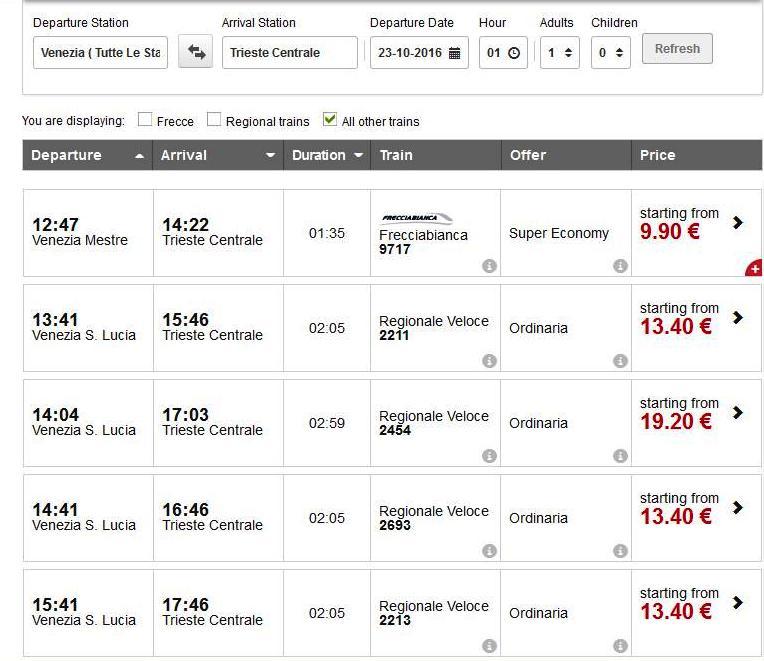Screen dimensions: 764x661
Task: Click the red plus badge on first result
Action: pyautogui.click(x=754, y=268)
